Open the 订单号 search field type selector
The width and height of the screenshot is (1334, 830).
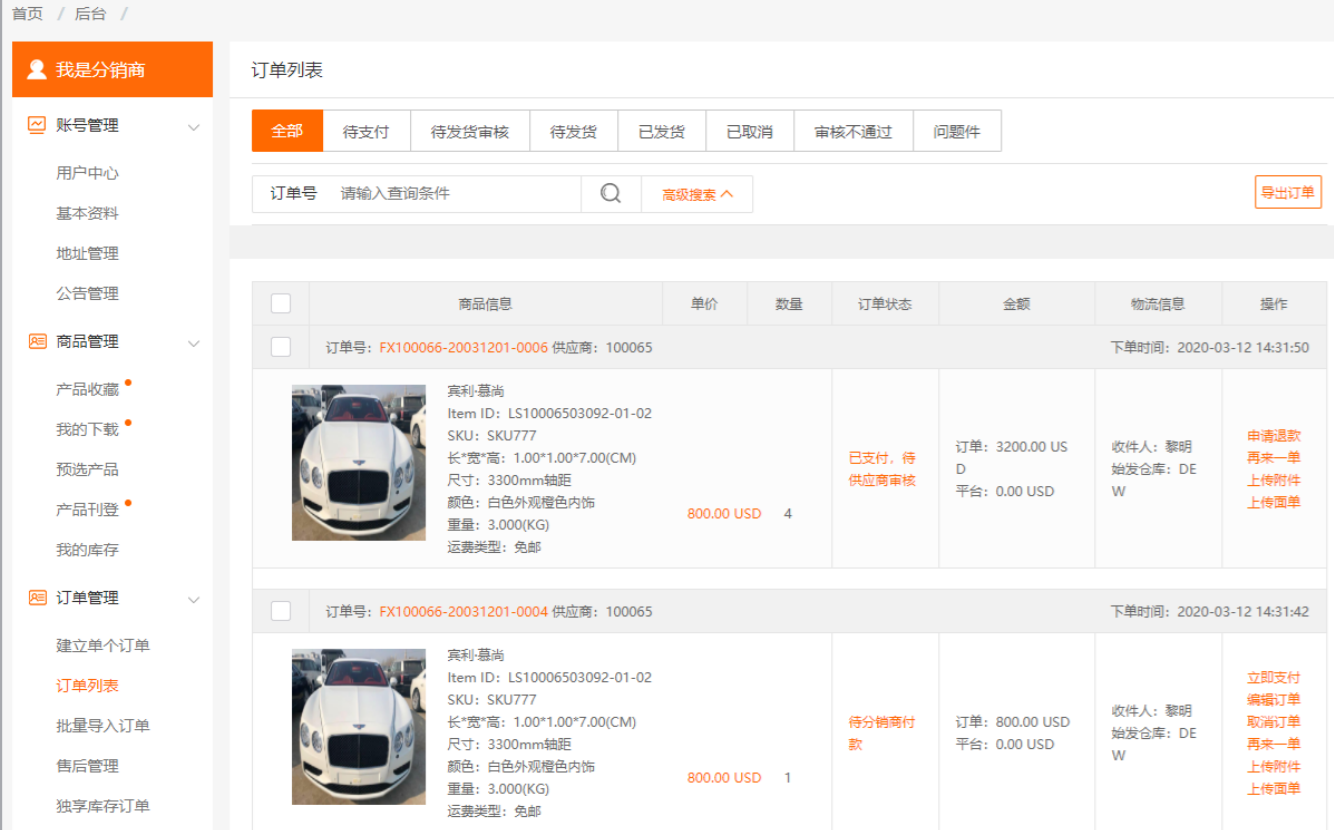tap(293, 193)
